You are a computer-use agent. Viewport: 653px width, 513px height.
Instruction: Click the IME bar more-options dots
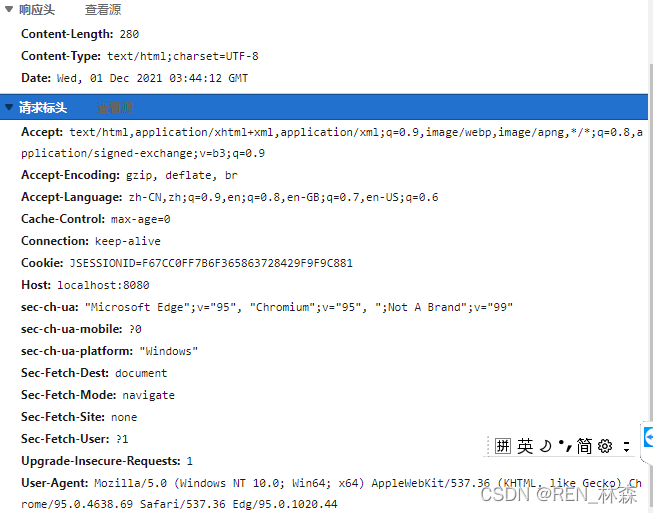(x=626, y=446)
